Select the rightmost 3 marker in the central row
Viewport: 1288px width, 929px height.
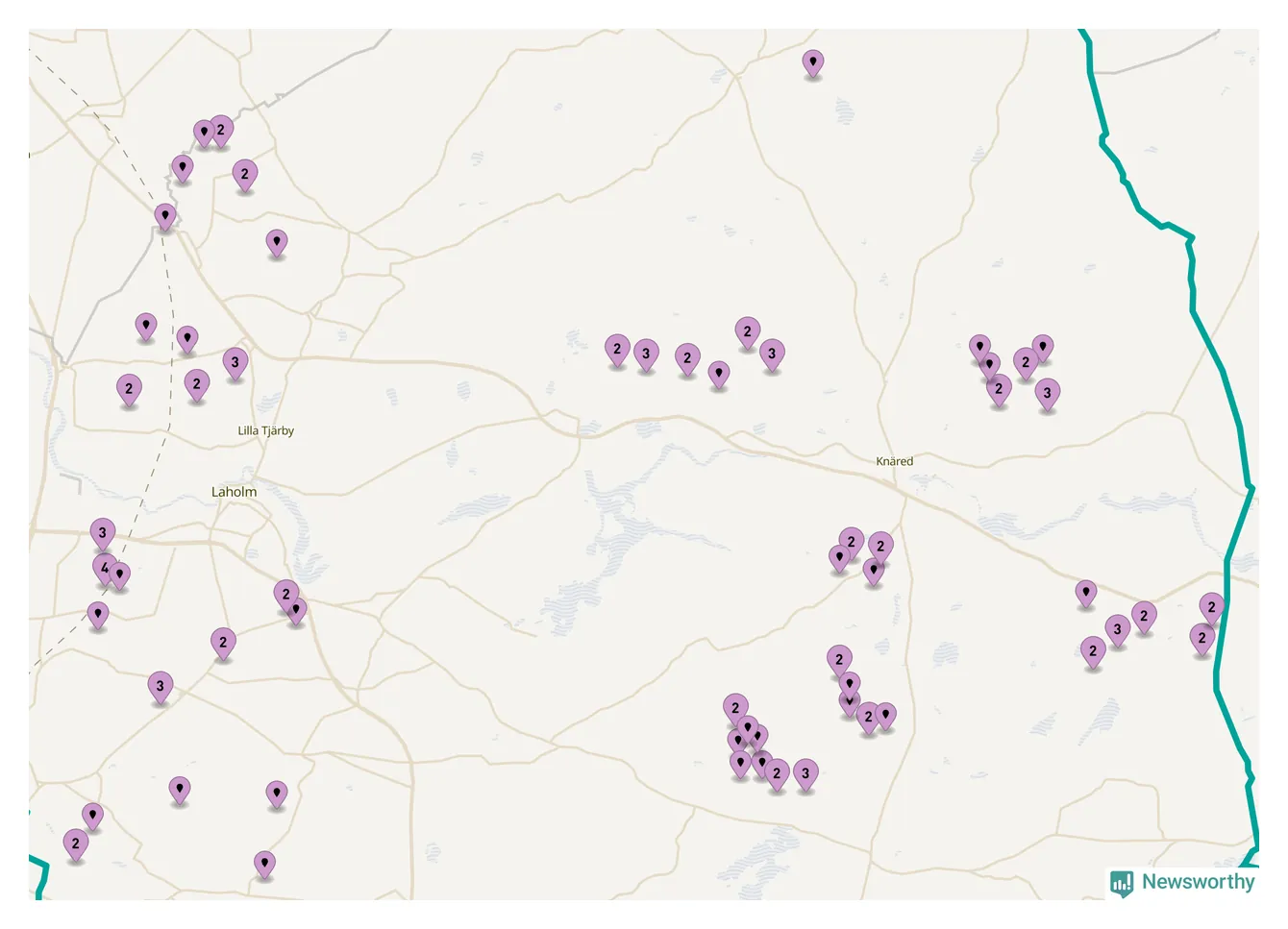tap(772, 354)
